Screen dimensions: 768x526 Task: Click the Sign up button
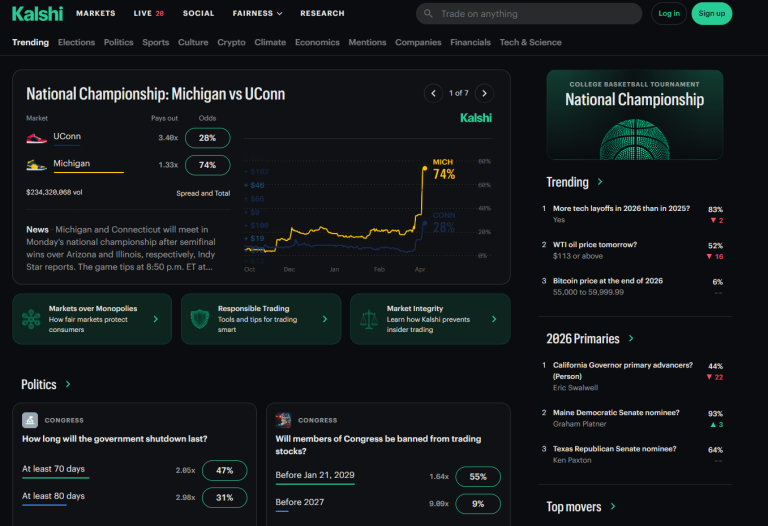[711, 14]
